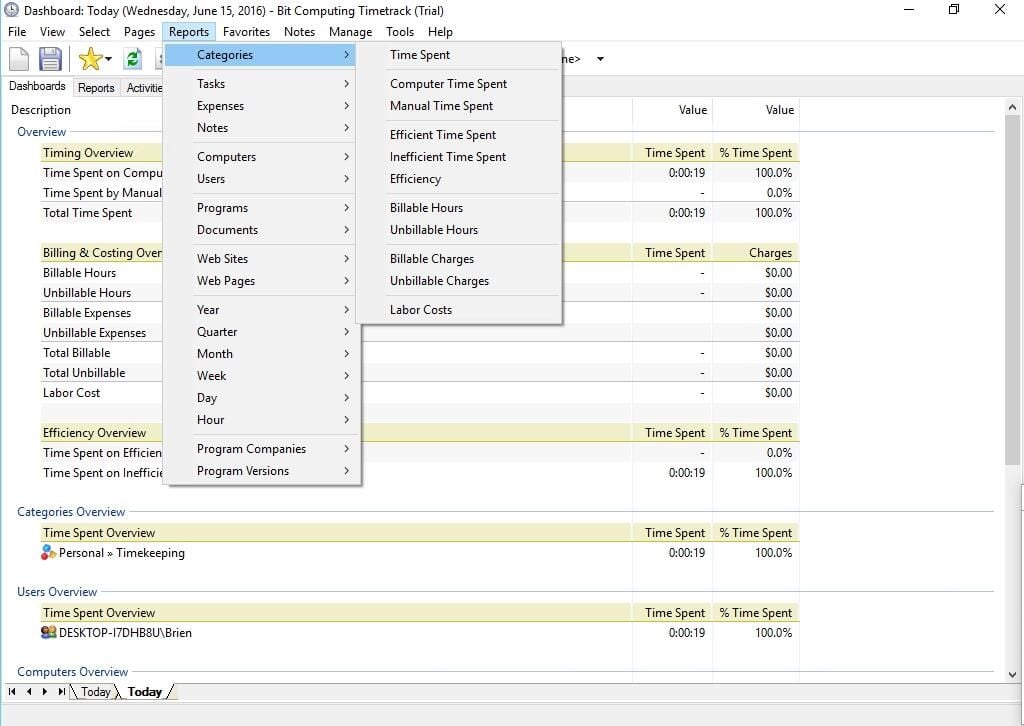The image size is (1024, 726).
Task: Go to next sheet navigation arrow
Action: pyautogui.click(x=44, y=691)
